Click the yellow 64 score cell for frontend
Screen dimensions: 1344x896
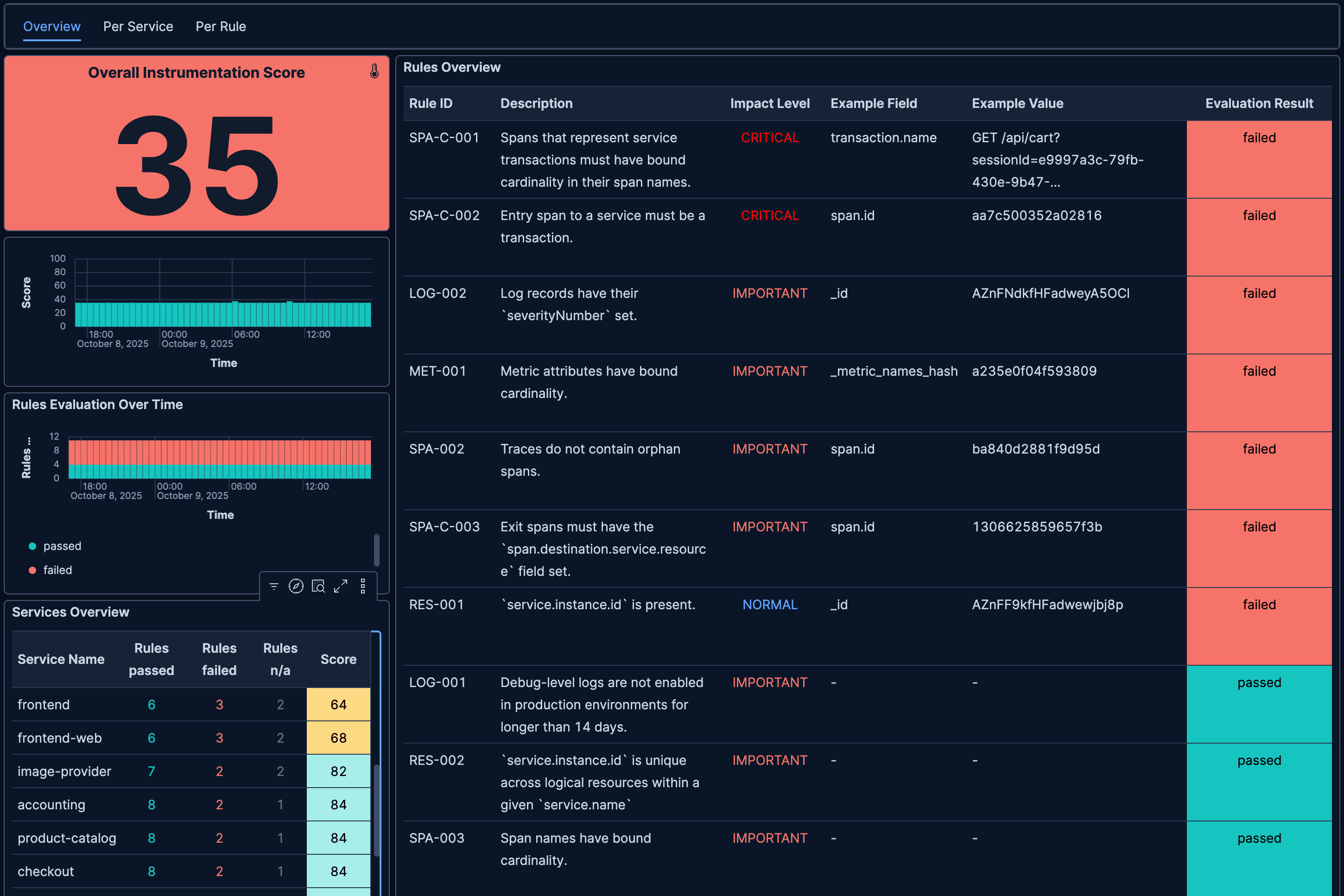pyautogui.click(x=338, y=705)
